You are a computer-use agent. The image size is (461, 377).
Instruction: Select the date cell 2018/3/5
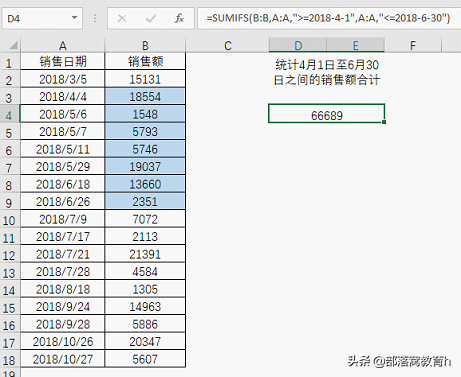pos(63,79)
